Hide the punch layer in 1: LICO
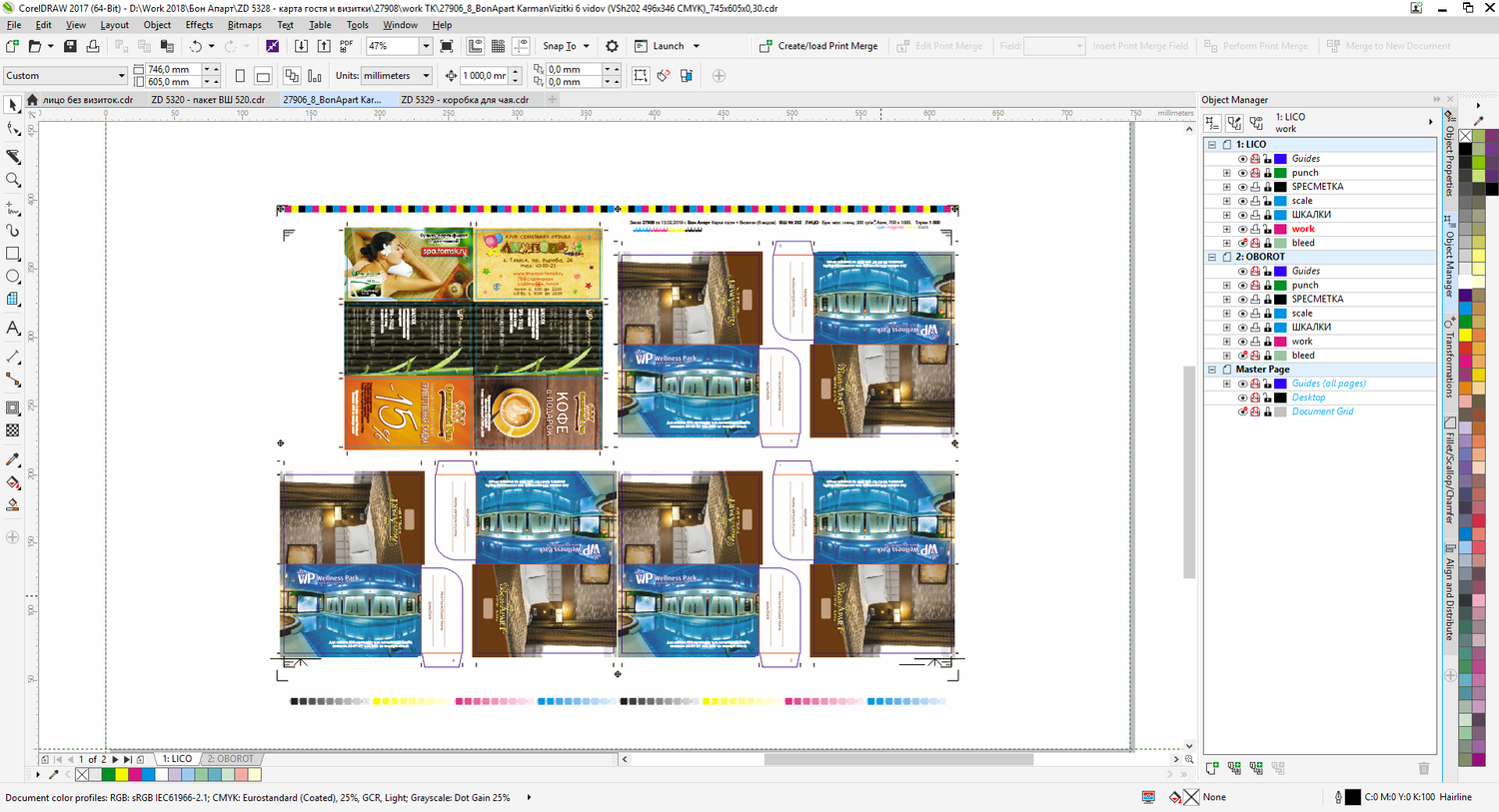The height and width of the screenshot is (812, 1499). (1242, 173)
